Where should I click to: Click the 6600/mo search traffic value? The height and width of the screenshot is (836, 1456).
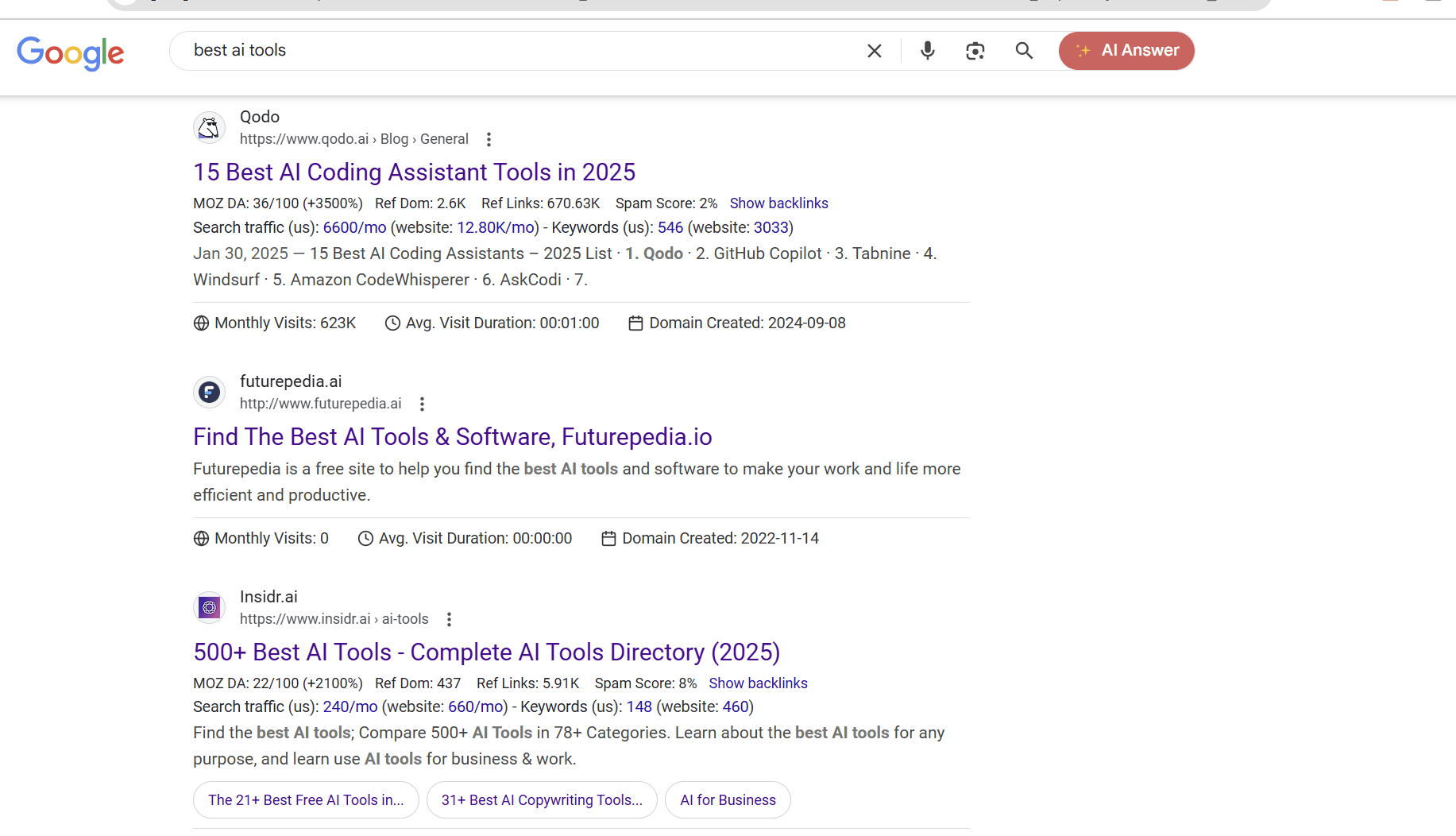point(355,228)
